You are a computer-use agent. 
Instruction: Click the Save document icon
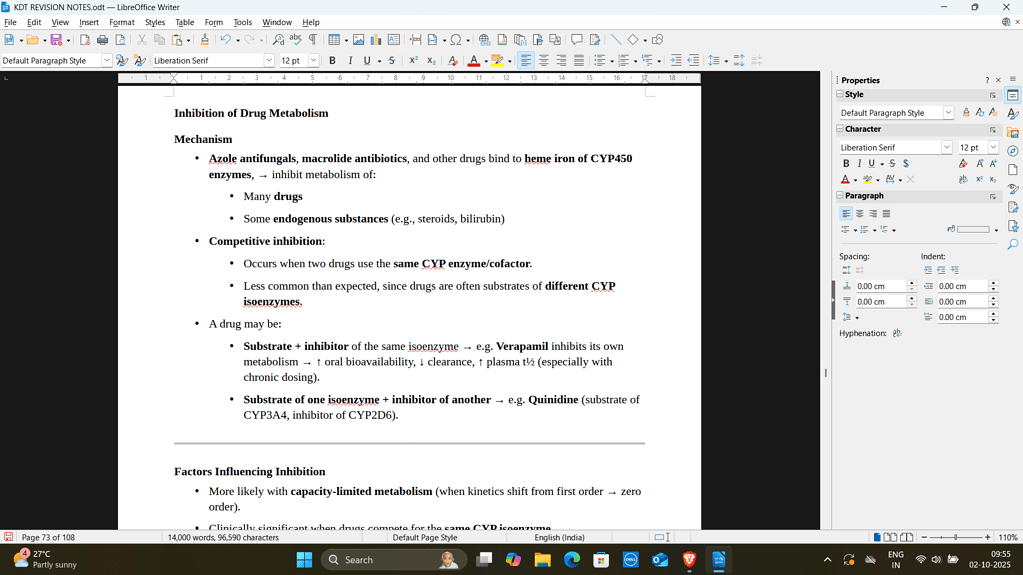[56, 40]
